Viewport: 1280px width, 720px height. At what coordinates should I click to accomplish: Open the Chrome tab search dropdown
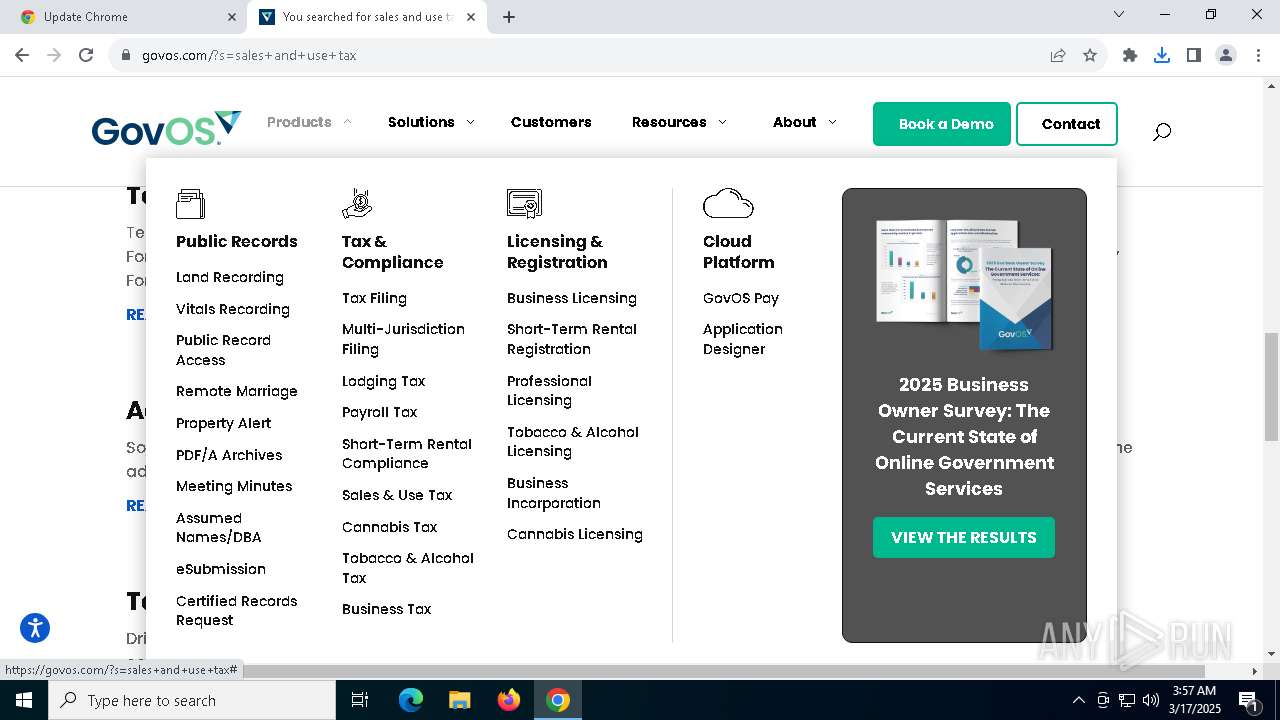tap(1119, 14)
